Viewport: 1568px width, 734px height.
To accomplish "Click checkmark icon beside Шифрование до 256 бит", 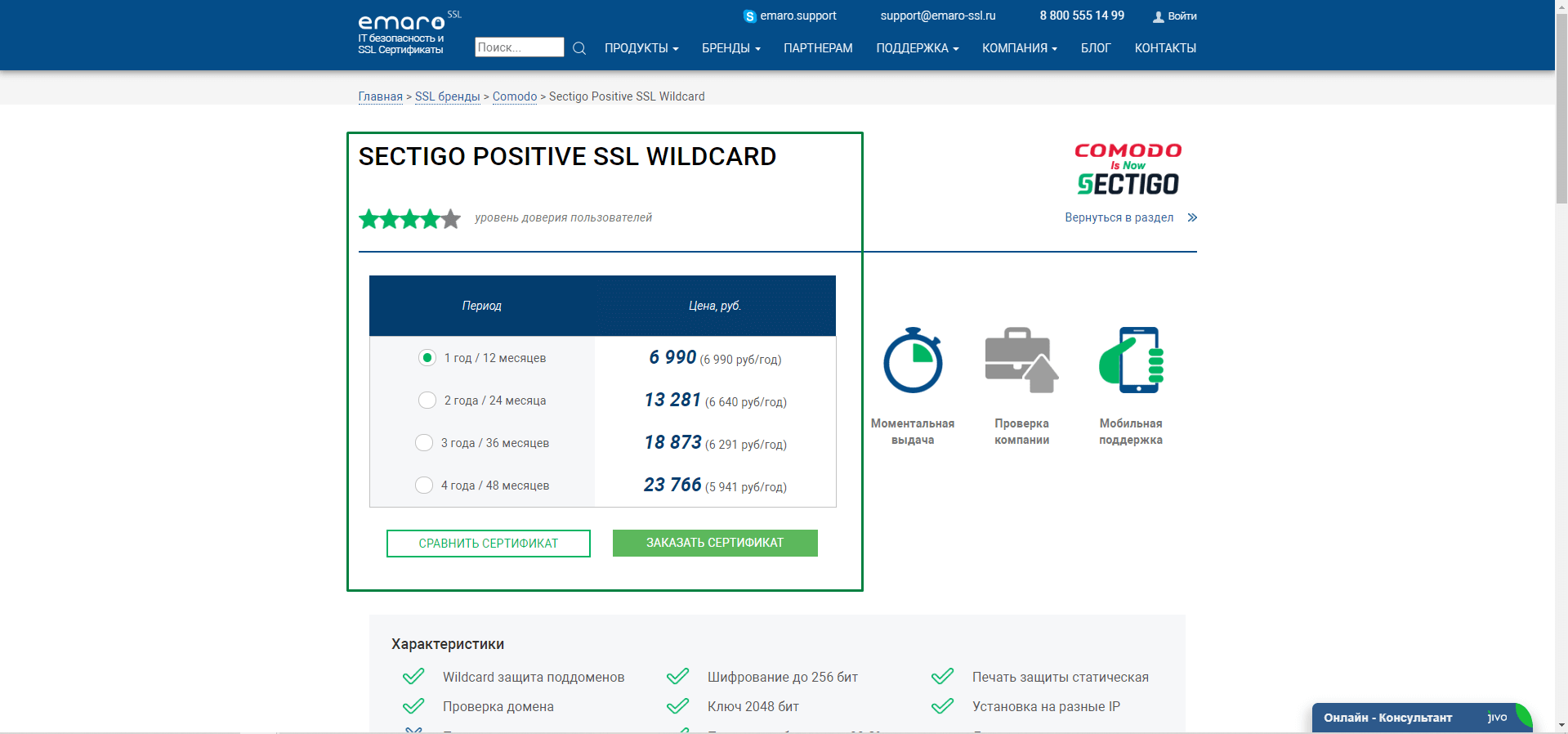I will click(x=678, y=677).
